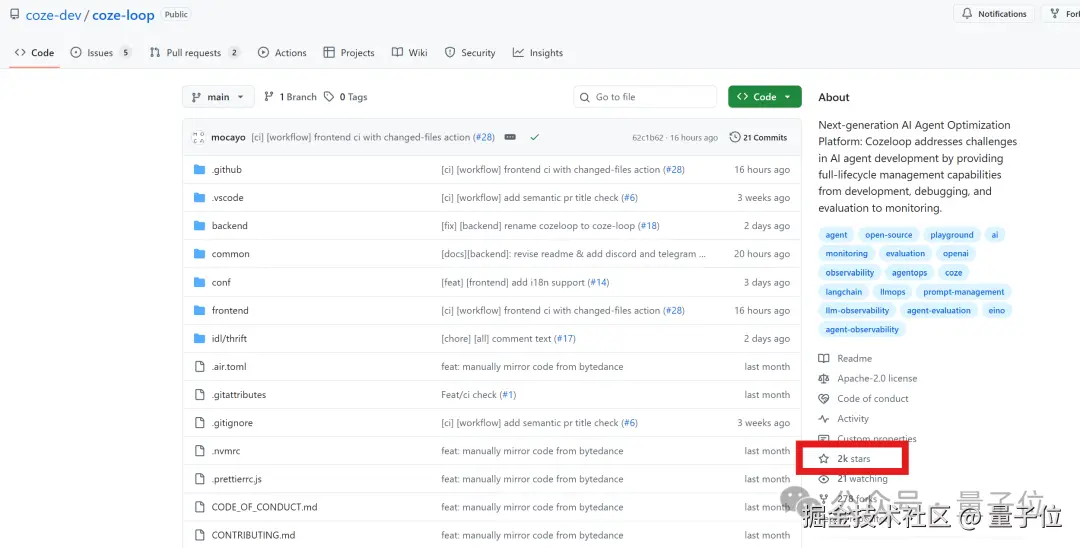The width and height of the screenshot is (1080, 548).
Task: Click the .nvmrc file icon
Action: (x=200, y=451)
